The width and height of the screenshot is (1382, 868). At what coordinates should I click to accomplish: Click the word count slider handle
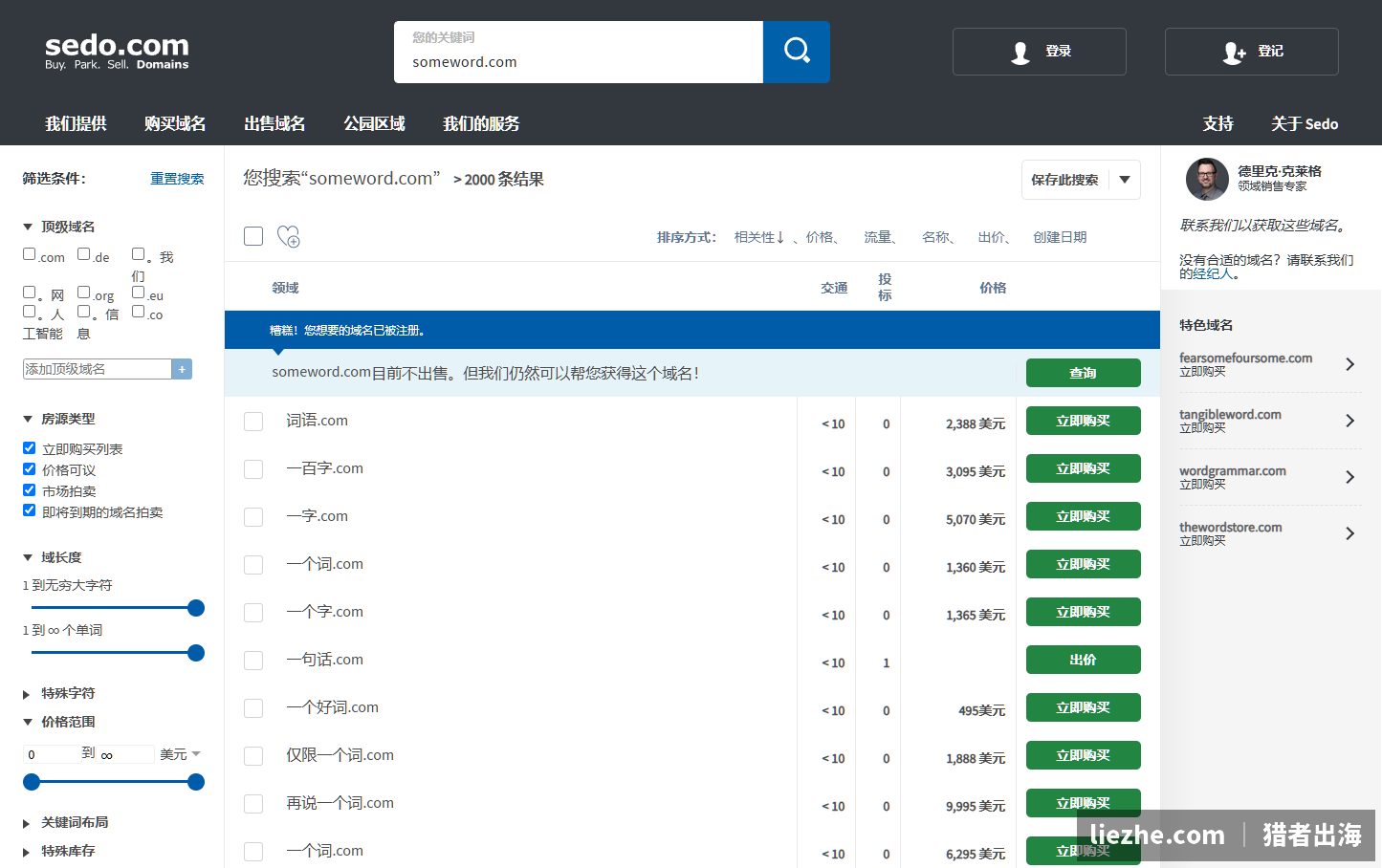tap(196, 653)
